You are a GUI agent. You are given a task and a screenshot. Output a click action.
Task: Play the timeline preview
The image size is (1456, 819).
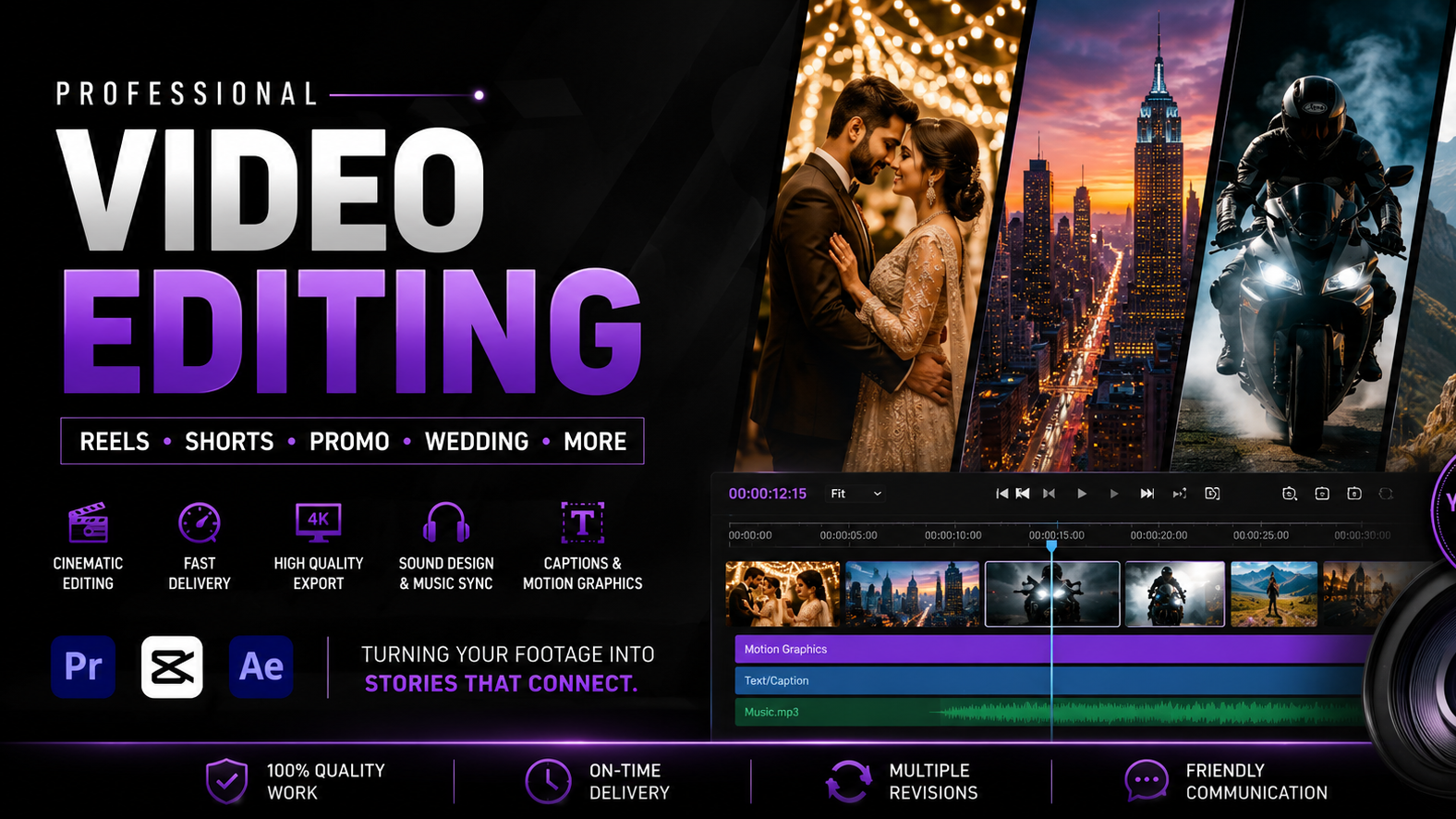point(1082,494)
